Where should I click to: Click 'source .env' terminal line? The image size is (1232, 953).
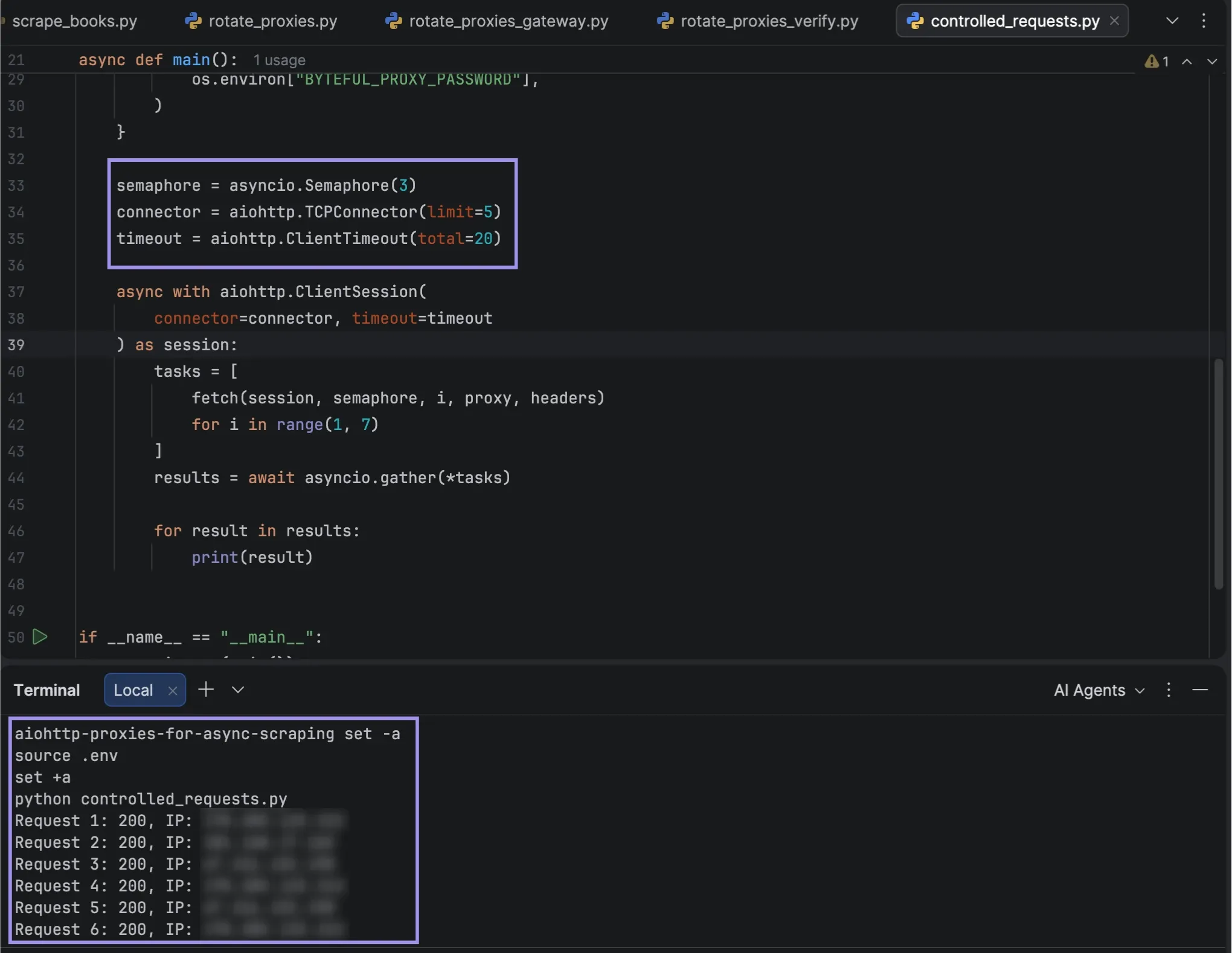point(66,756)
